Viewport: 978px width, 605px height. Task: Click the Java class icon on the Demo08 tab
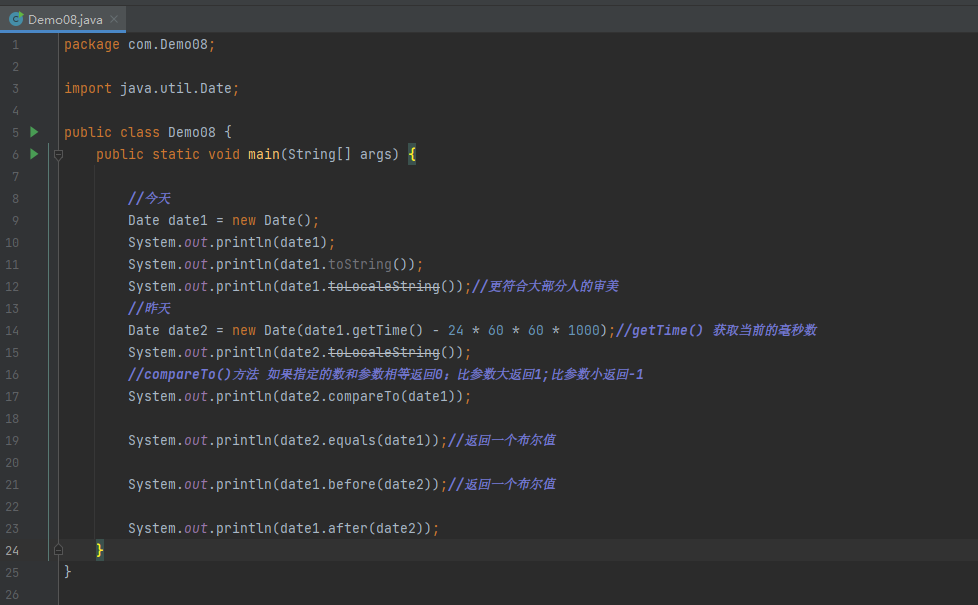click(16, 19)
